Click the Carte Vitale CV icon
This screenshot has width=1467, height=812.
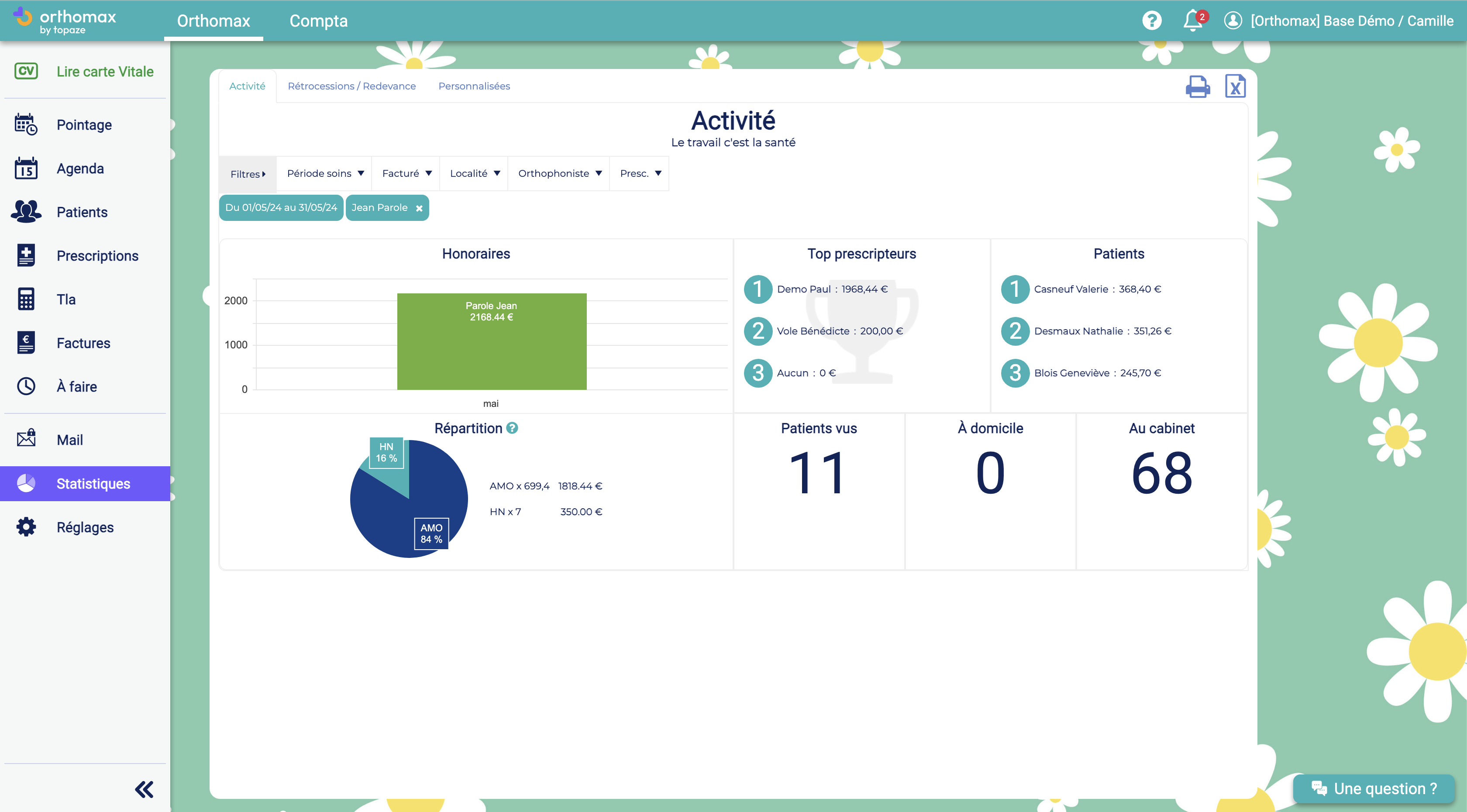click(26, 71)
